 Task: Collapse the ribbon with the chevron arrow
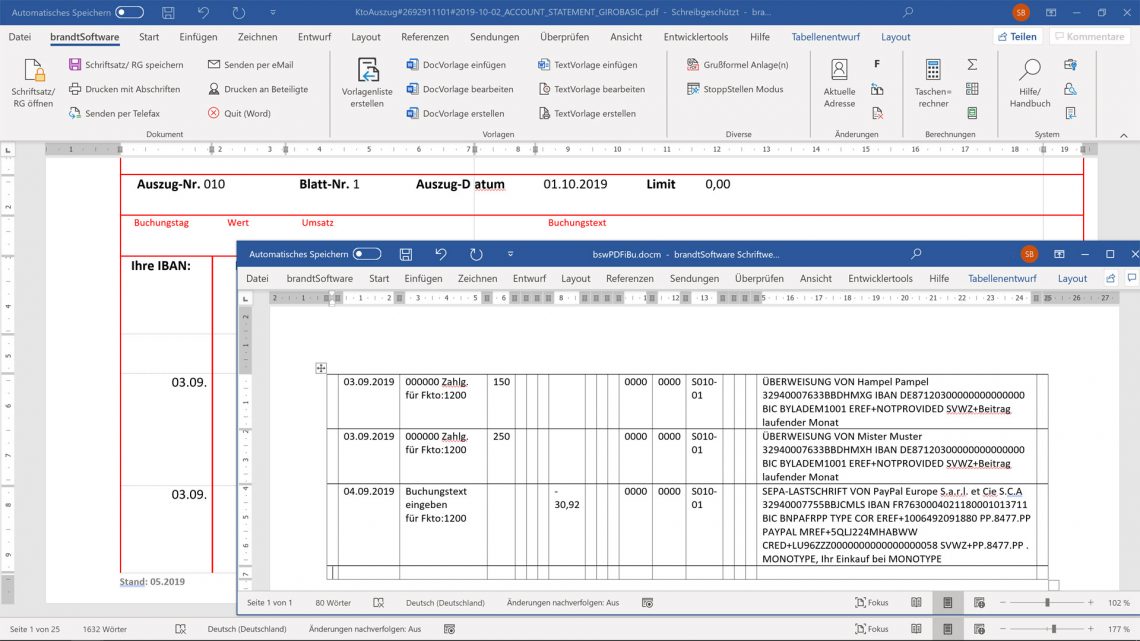[1124, 135]
